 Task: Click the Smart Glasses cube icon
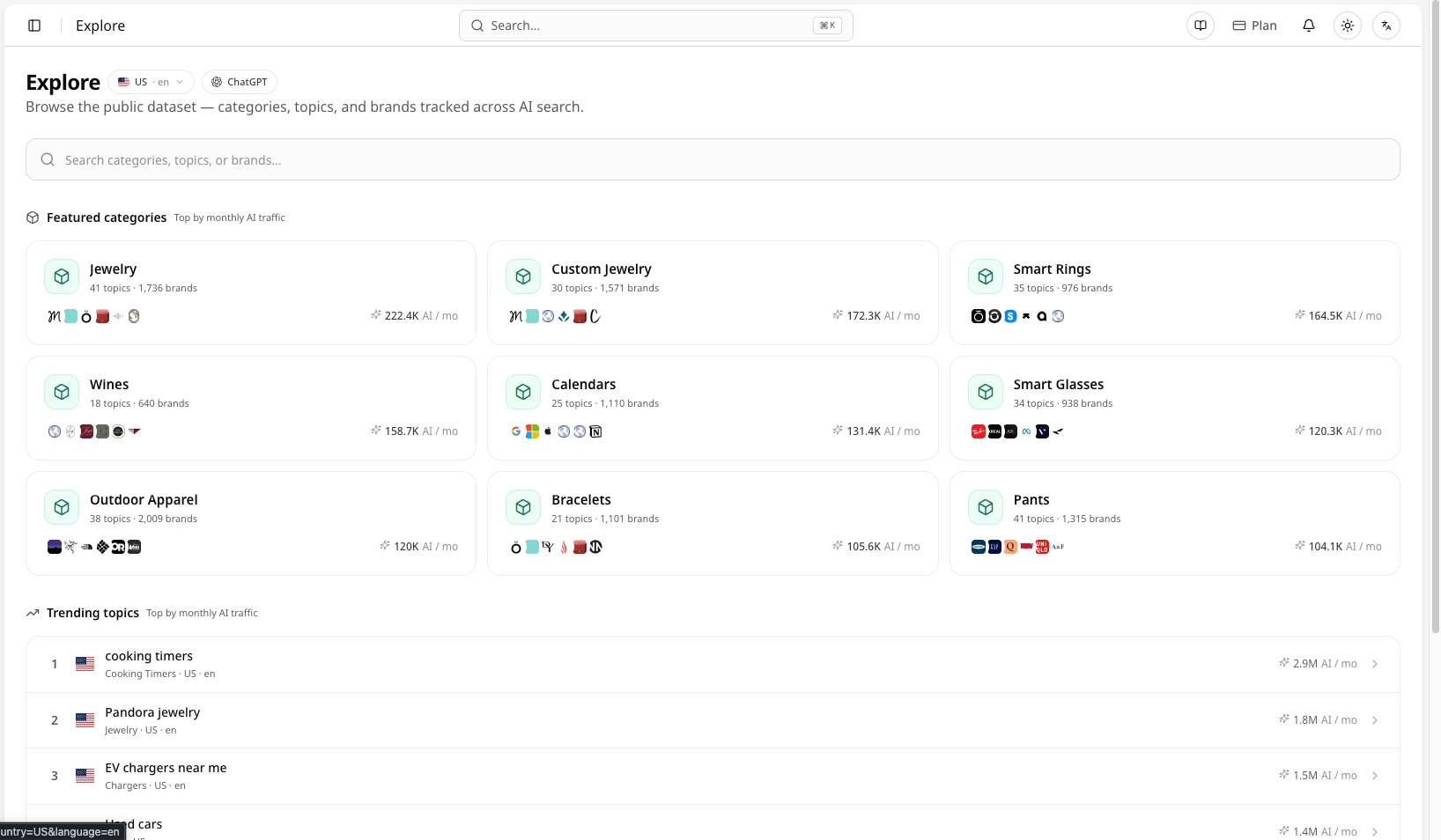coord(986,392)
